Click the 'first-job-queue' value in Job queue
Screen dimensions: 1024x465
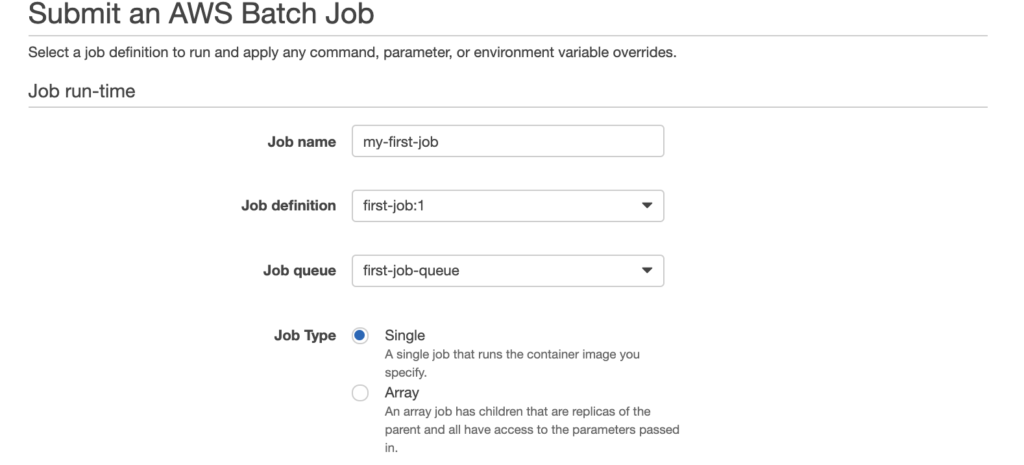(411, 270)
